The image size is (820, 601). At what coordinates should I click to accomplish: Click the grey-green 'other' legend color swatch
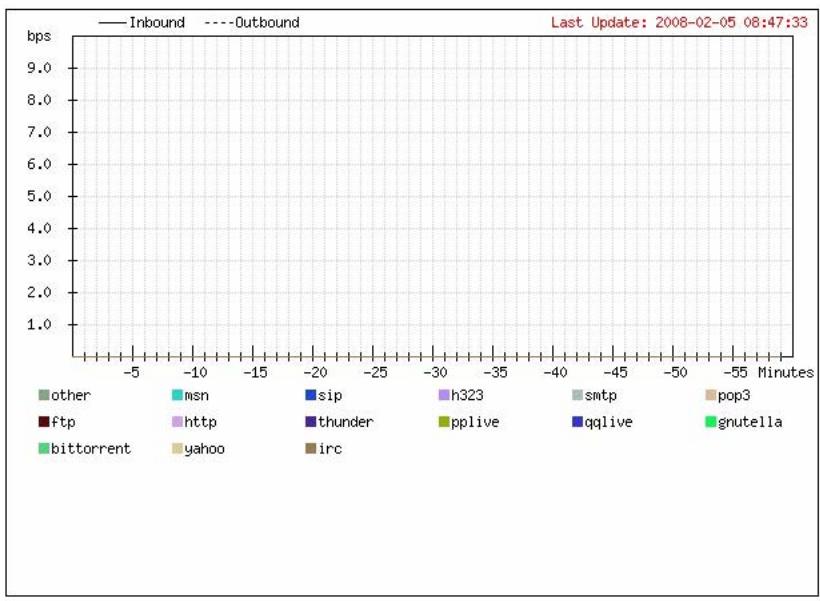tap(44, 395)
